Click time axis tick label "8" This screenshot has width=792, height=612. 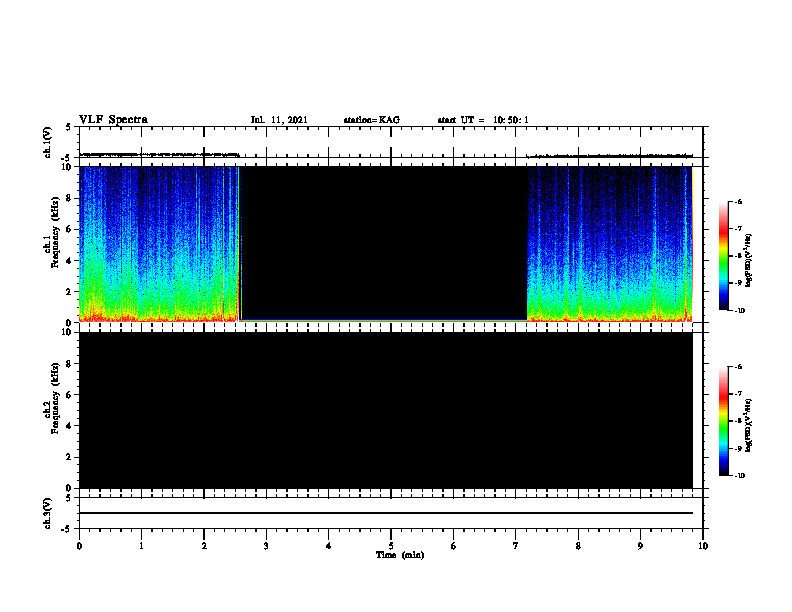[578, 546]
